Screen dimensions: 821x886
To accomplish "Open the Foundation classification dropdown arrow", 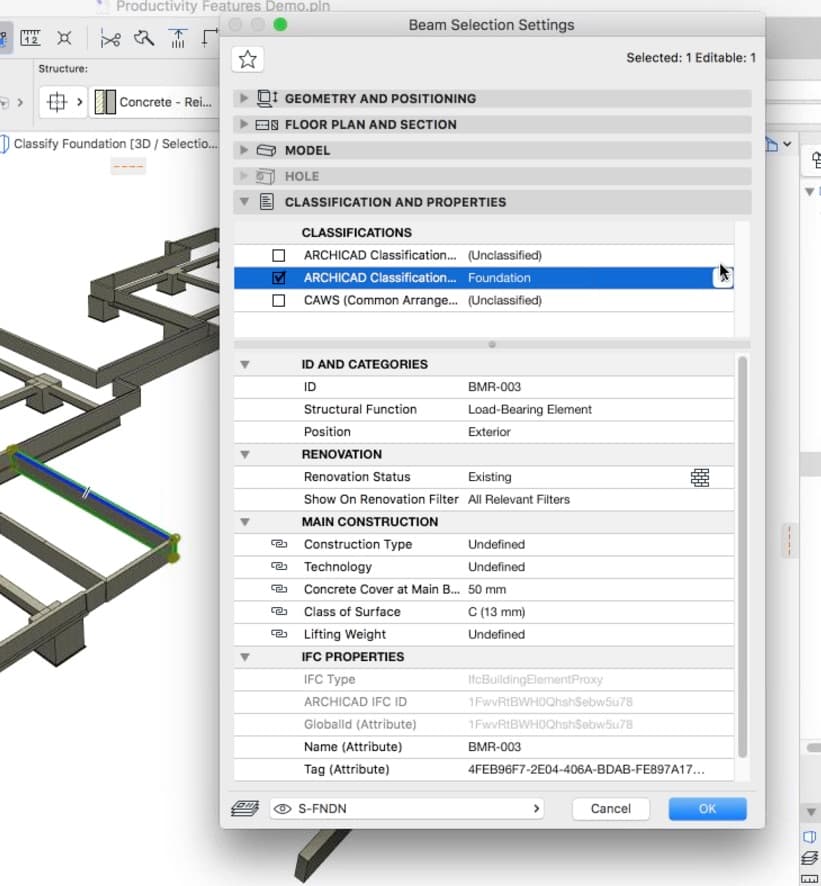I will 723,277.
